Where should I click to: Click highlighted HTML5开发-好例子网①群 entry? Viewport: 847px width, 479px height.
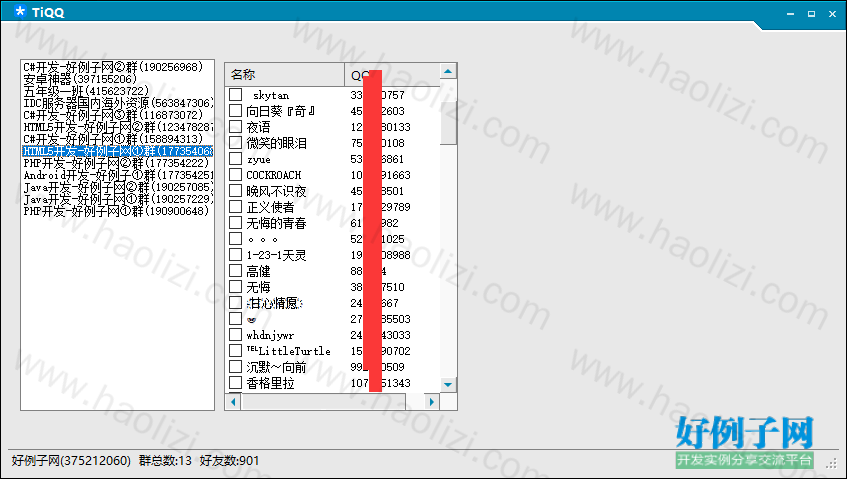point(117,151)
